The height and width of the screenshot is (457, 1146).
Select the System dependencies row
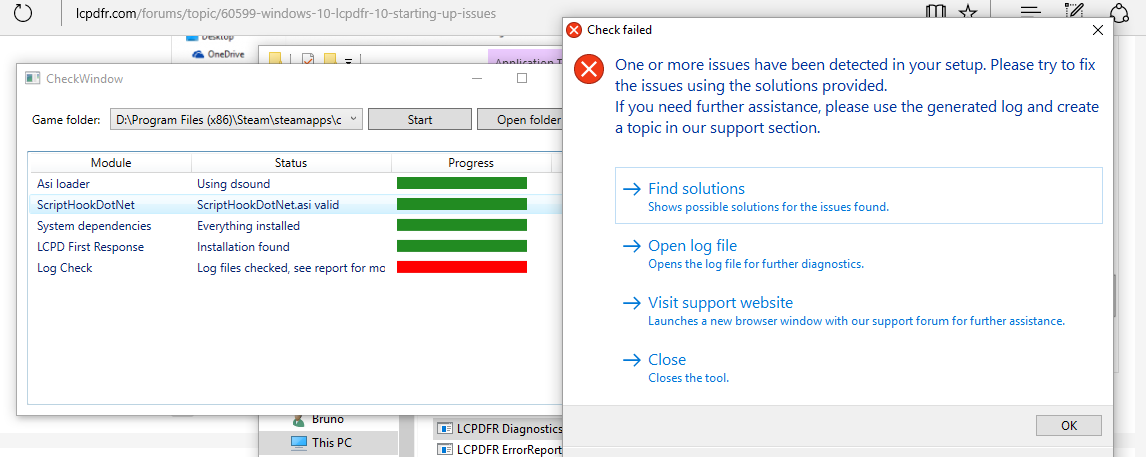point(295,226)
